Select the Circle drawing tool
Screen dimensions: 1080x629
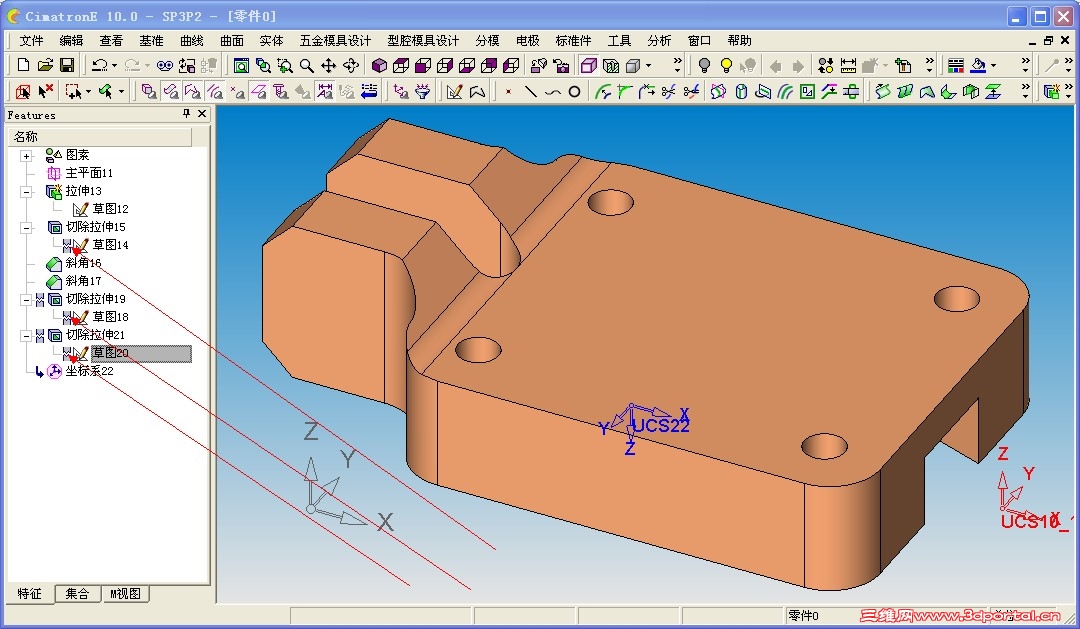click(x=574, y=91)
